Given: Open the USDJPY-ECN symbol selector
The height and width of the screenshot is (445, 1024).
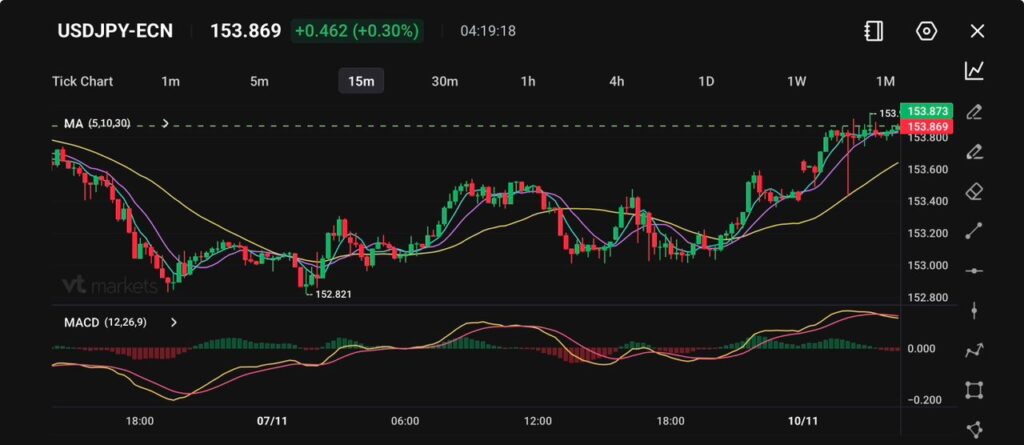Looking at the screenshot, I should click(113, 31).
